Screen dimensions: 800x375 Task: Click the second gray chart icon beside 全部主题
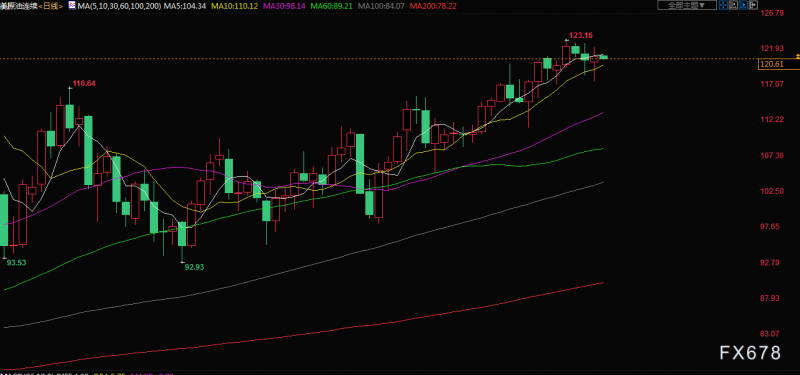733,5
